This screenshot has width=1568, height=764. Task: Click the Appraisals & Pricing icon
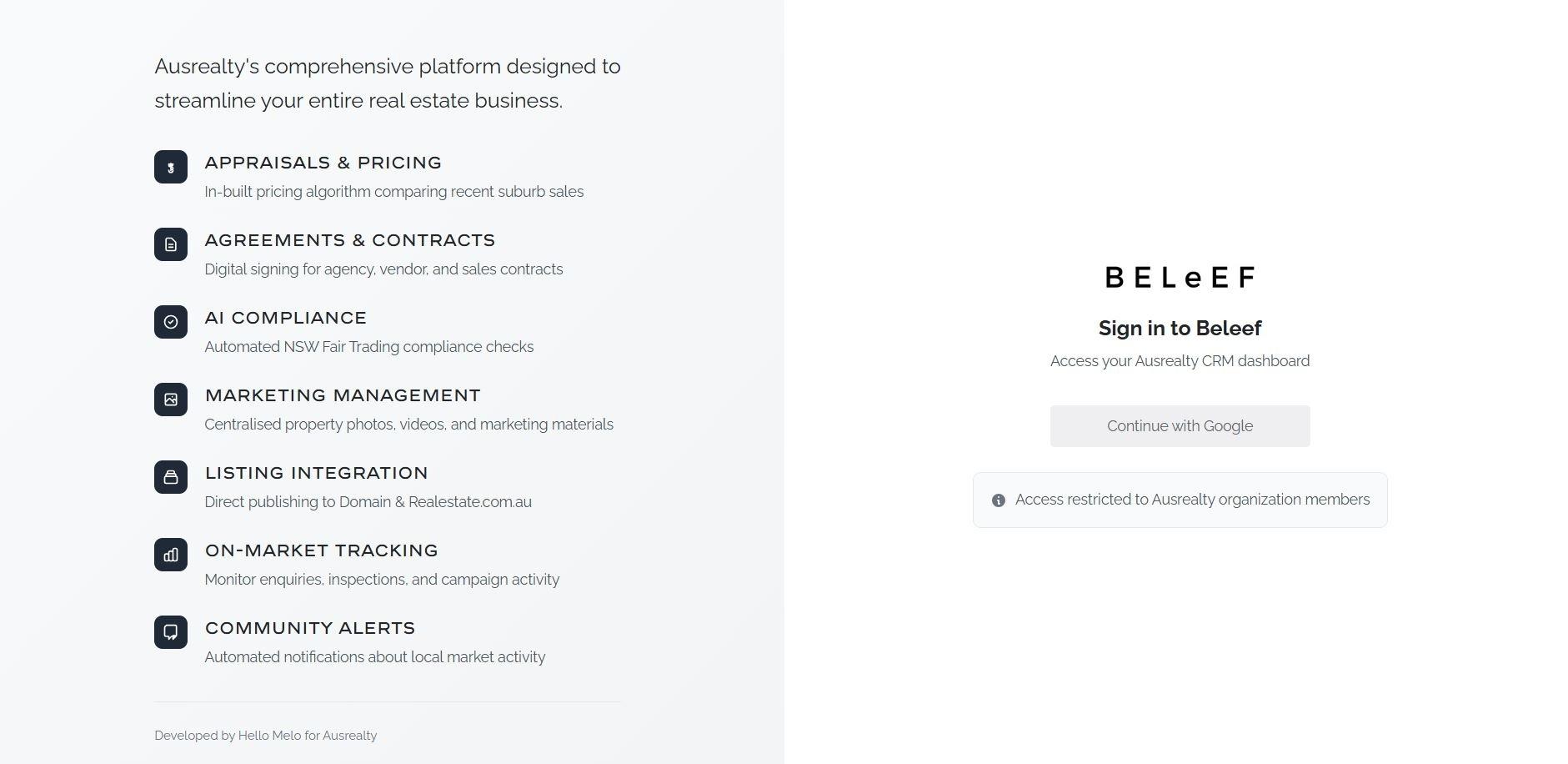[171, 167]
